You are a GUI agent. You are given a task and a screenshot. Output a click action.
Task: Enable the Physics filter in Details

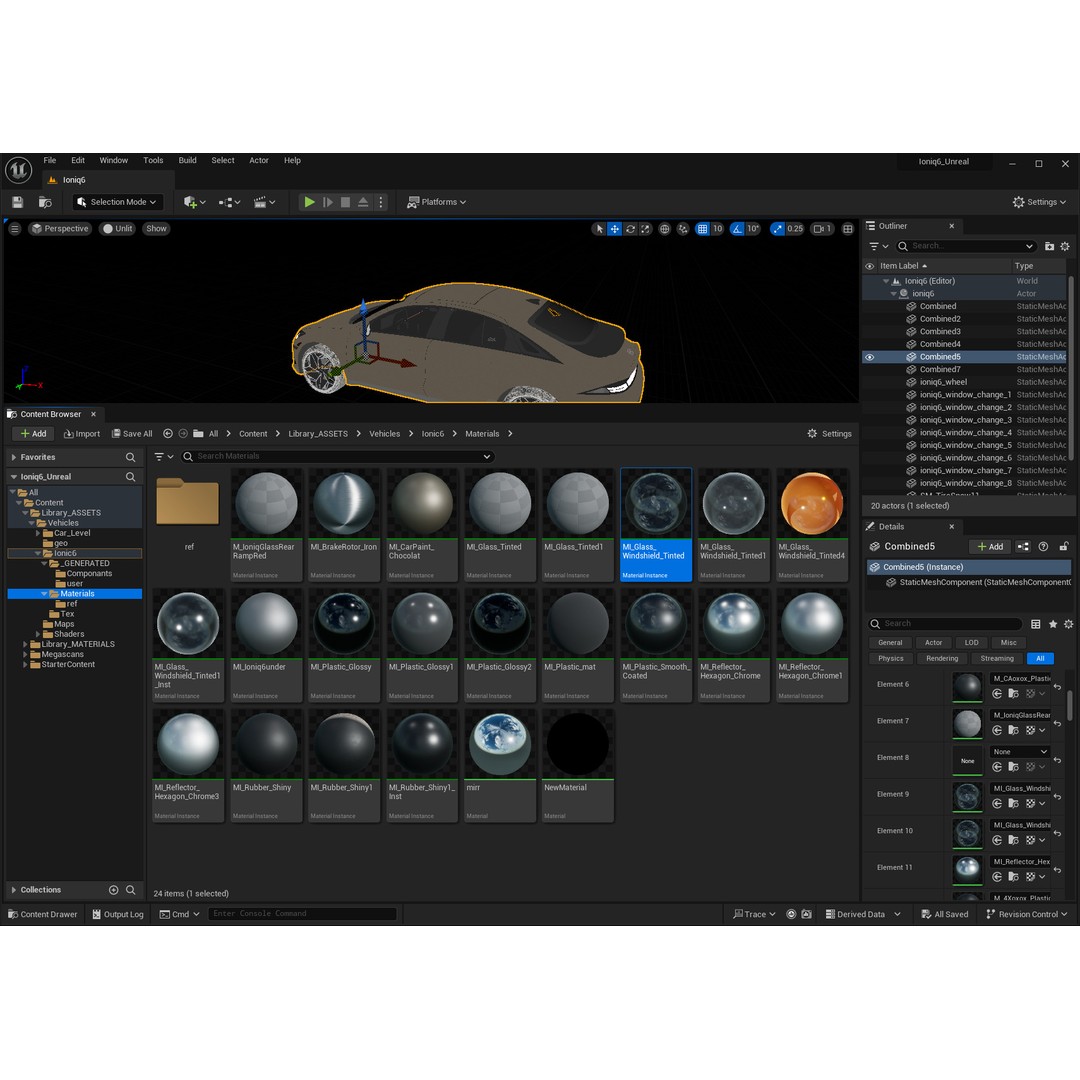tap(891, 658)
